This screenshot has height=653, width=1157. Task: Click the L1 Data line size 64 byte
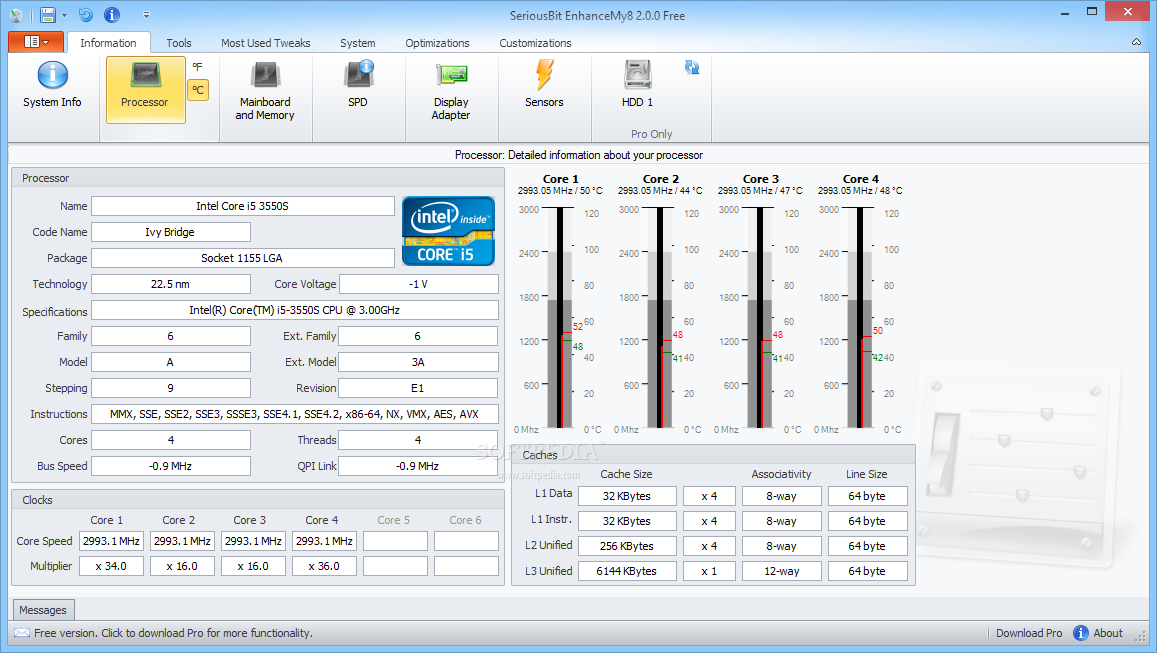click(x=868, y=496)
